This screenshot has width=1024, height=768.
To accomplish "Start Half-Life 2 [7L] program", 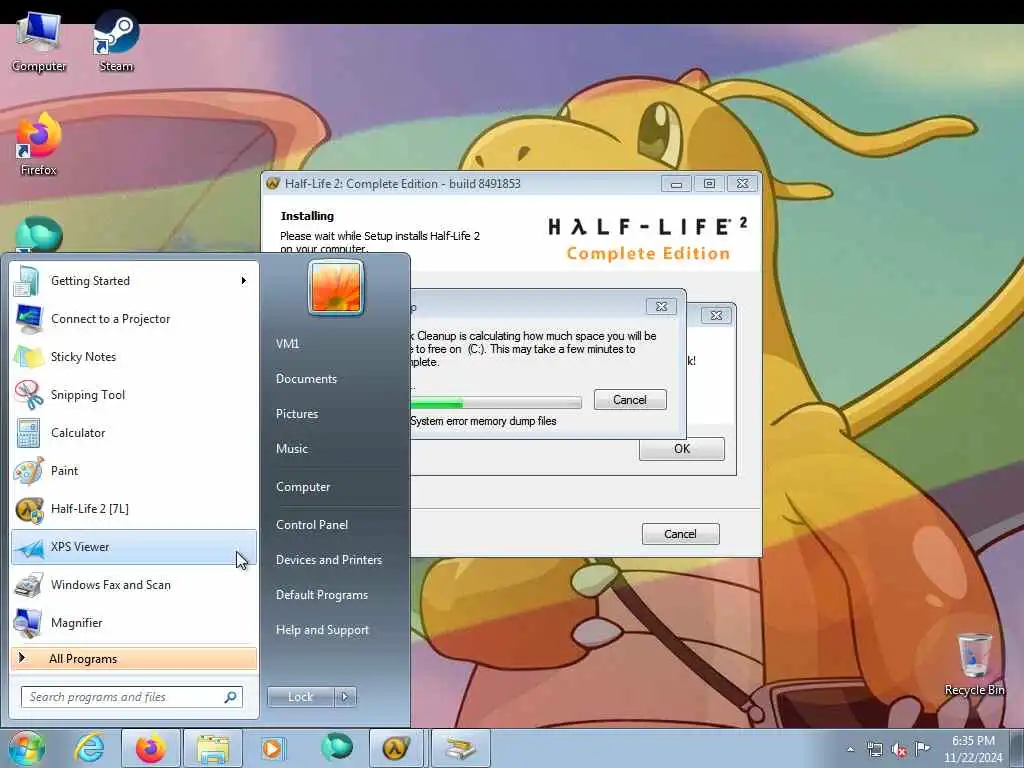I will pos(134,509).
